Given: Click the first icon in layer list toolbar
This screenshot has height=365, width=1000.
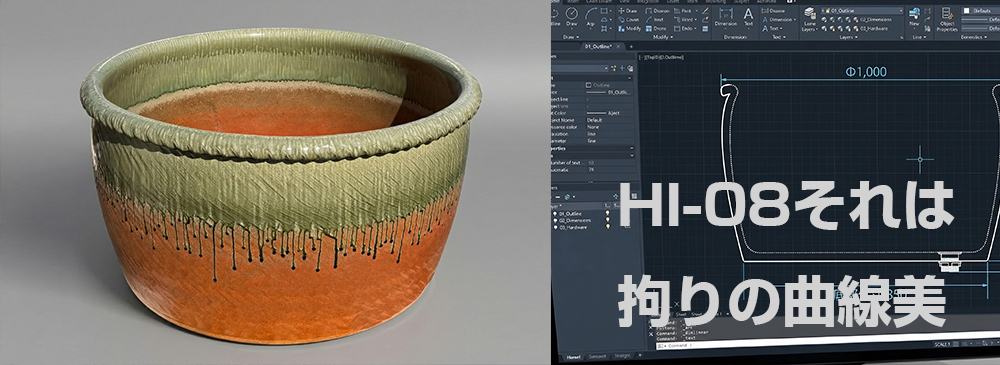Looking at the screenshot, I should [557, 197].
